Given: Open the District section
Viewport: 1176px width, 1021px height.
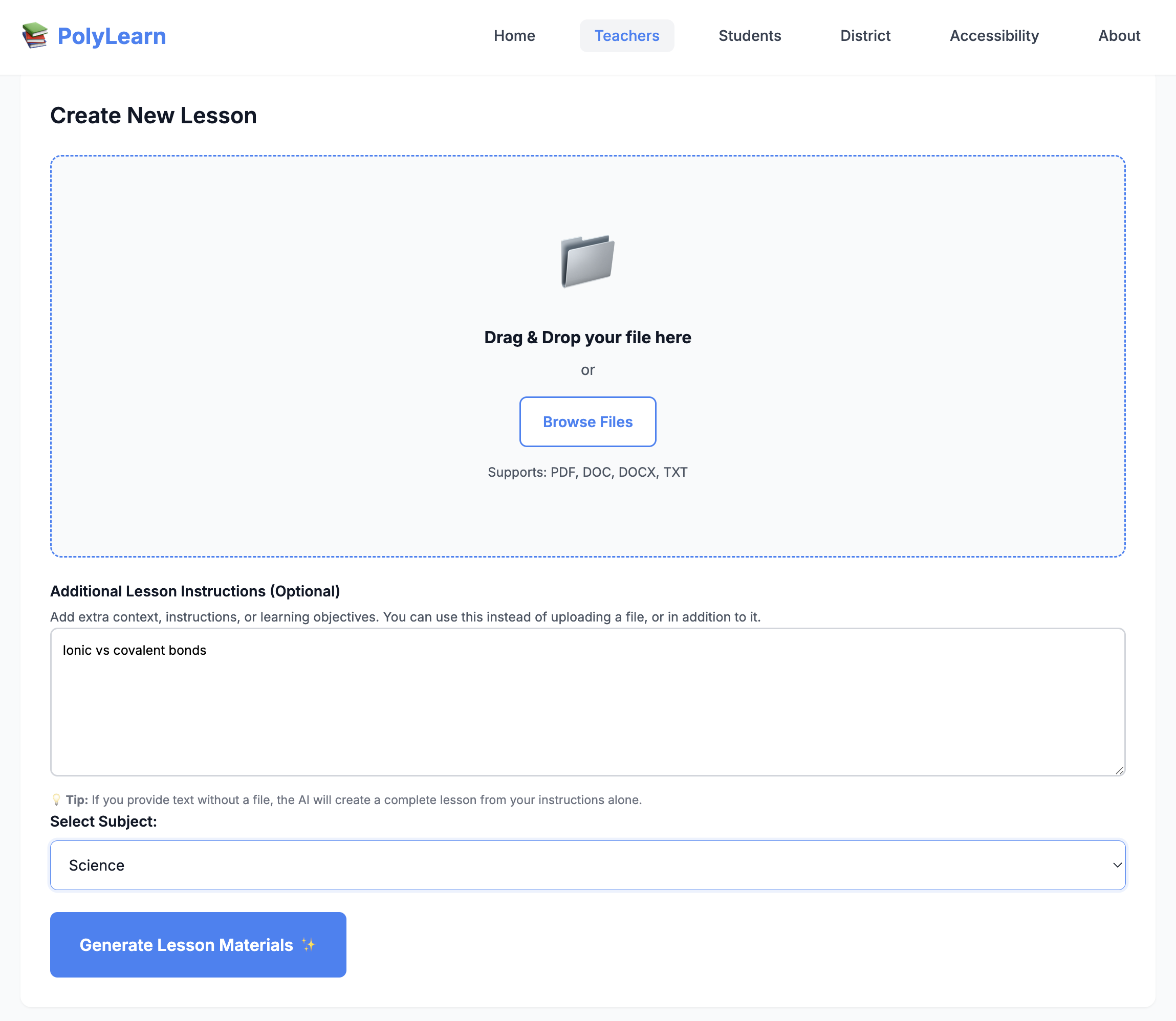Looking at the screenshot, I should point(865,36).
